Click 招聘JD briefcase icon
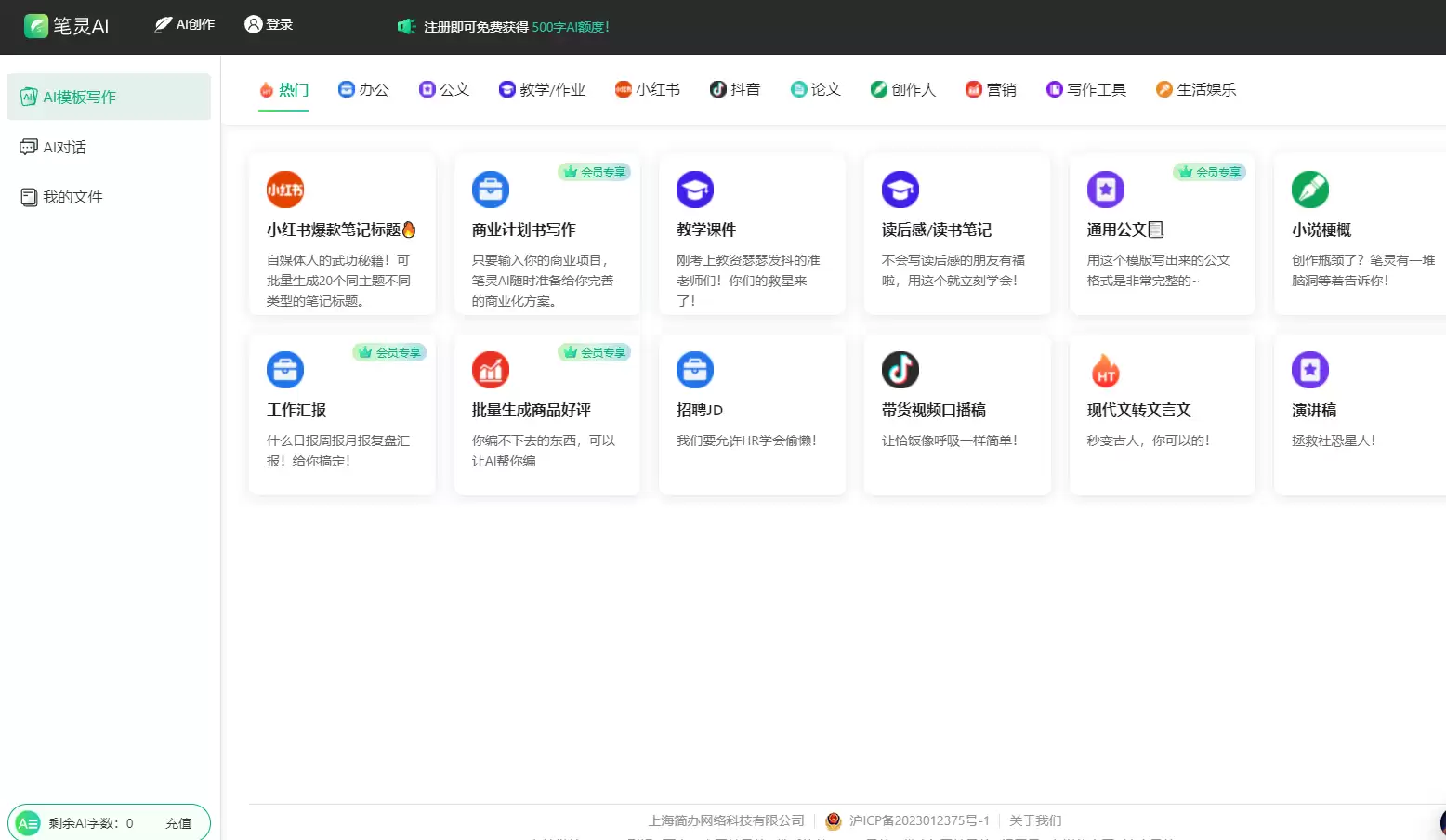The height and width of the screenshot is (840, 1446). [695, 370]
